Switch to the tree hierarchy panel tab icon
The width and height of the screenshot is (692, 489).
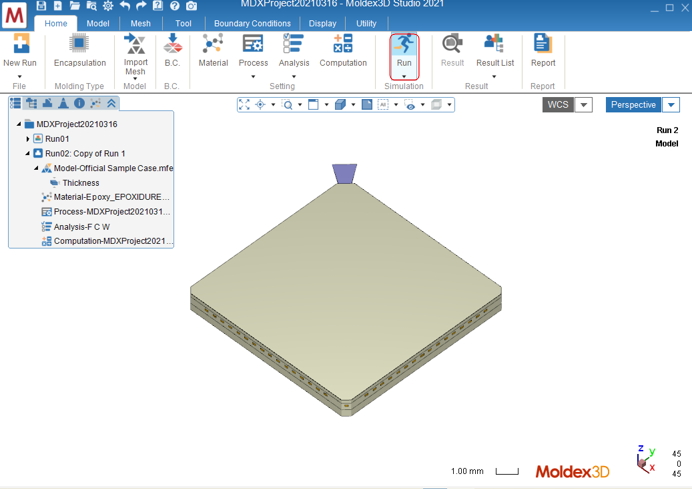(x=31, y=103)
